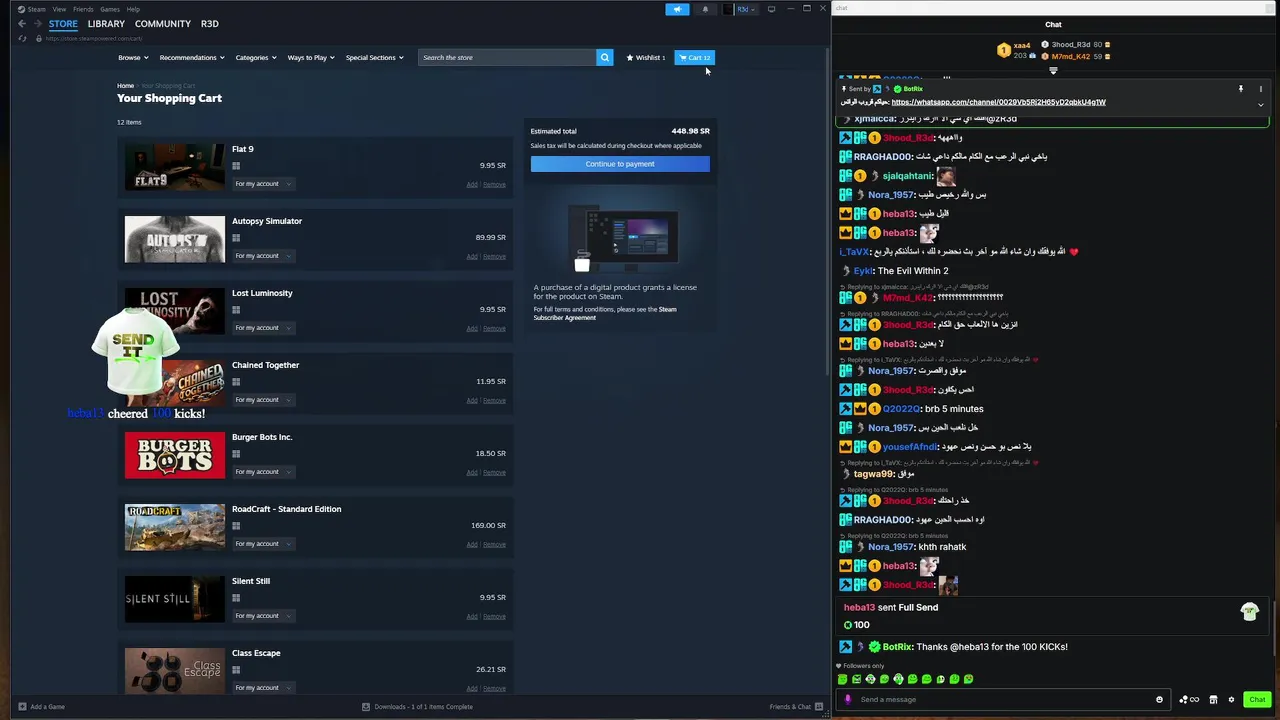Switch to the COMMUNITY tab
This screenshot has height=720, width=1280.
[x=163, y=24]
